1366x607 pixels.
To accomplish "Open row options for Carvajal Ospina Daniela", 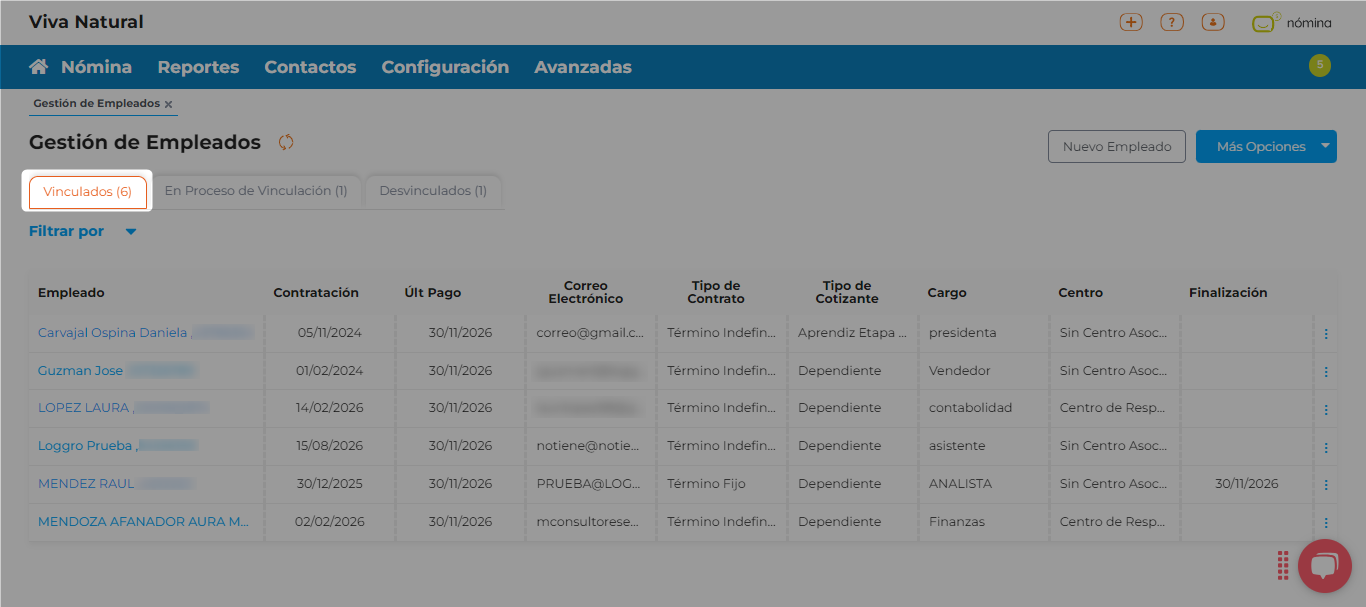I will pyautogui.click(x=1326, y=334).
